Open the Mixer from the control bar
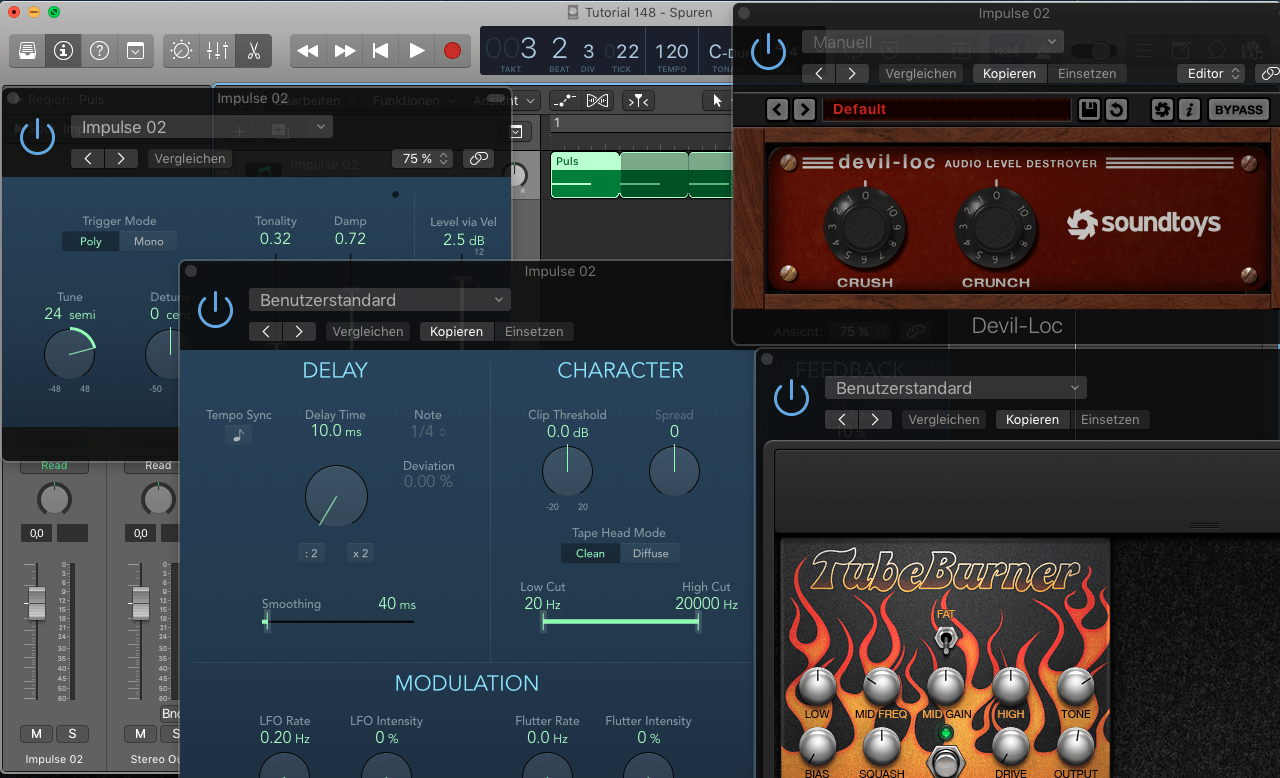This screenshot has width=1280, height=778. 217,50
